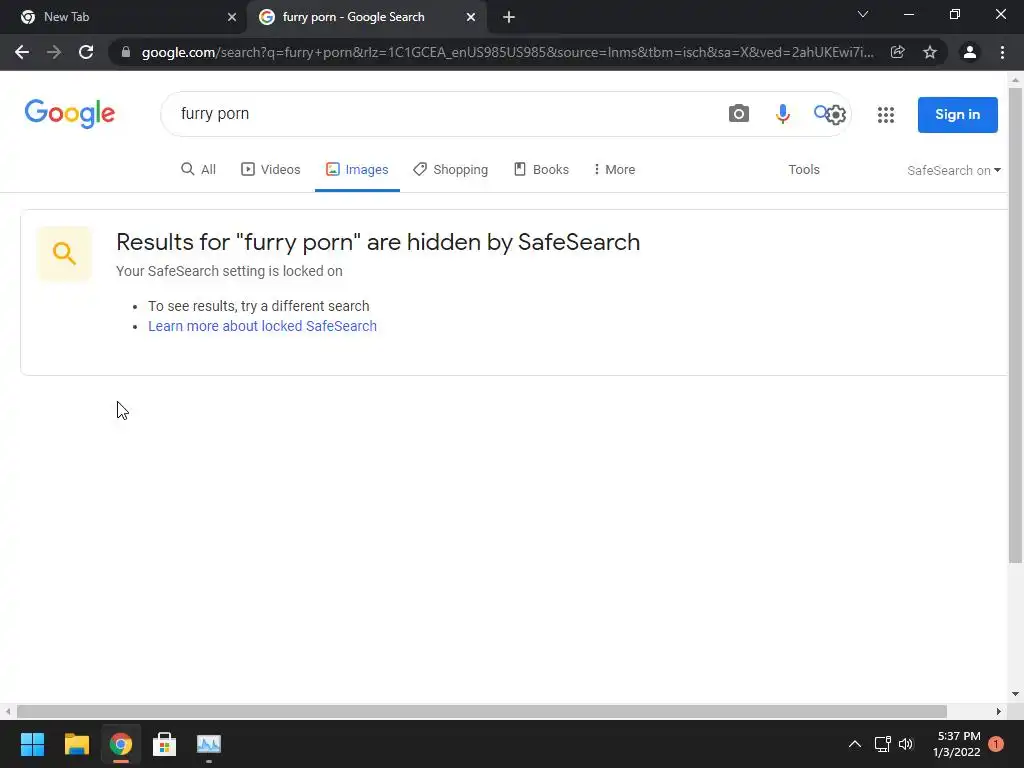This screenshot has width=1024, height=768.
Task: Open File Explorer from taskbar
Action: coord(76,744)
